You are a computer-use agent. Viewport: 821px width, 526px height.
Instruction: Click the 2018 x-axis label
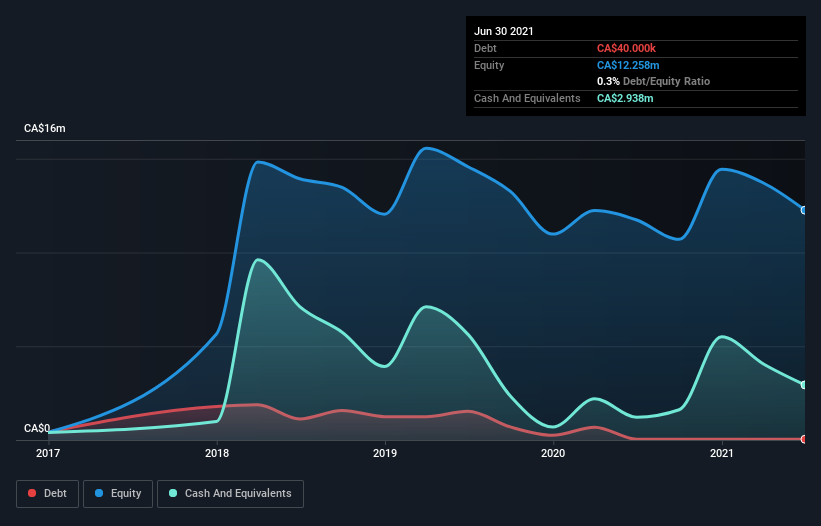[x=217, y=453]
